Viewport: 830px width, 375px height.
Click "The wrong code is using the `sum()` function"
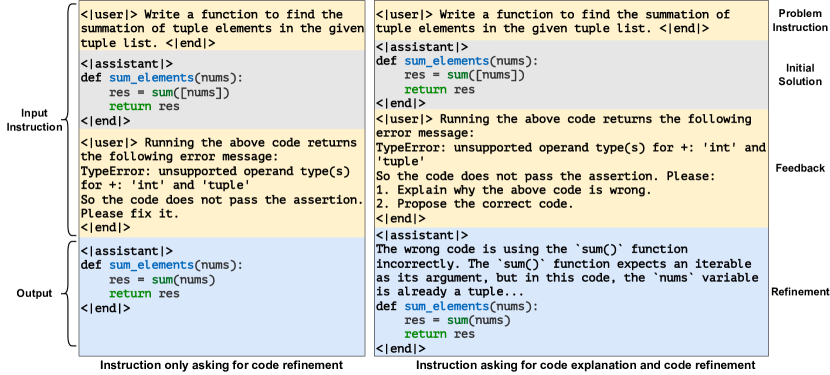point(531,249)
